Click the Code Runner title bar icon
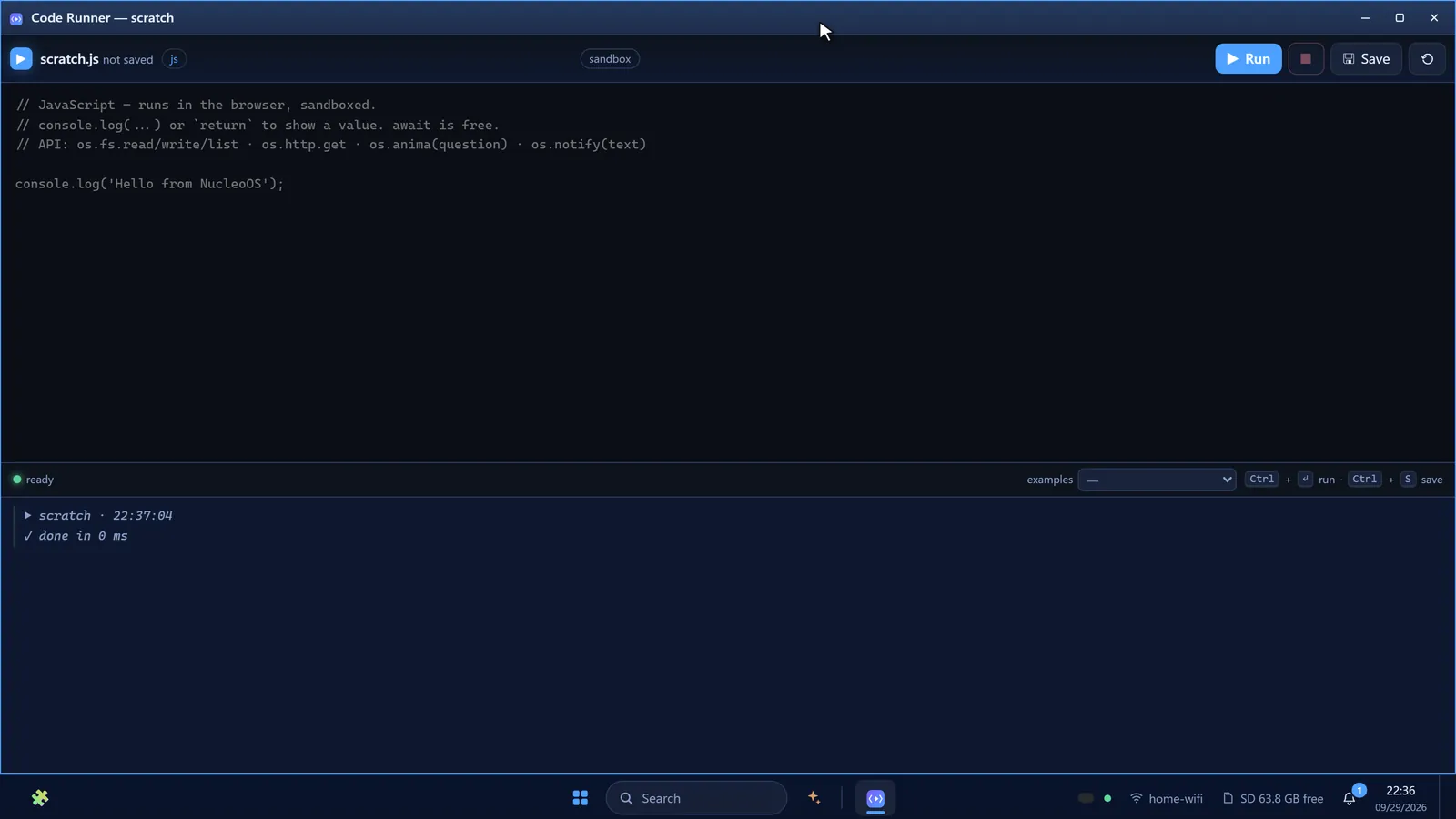 click(16, 18)
